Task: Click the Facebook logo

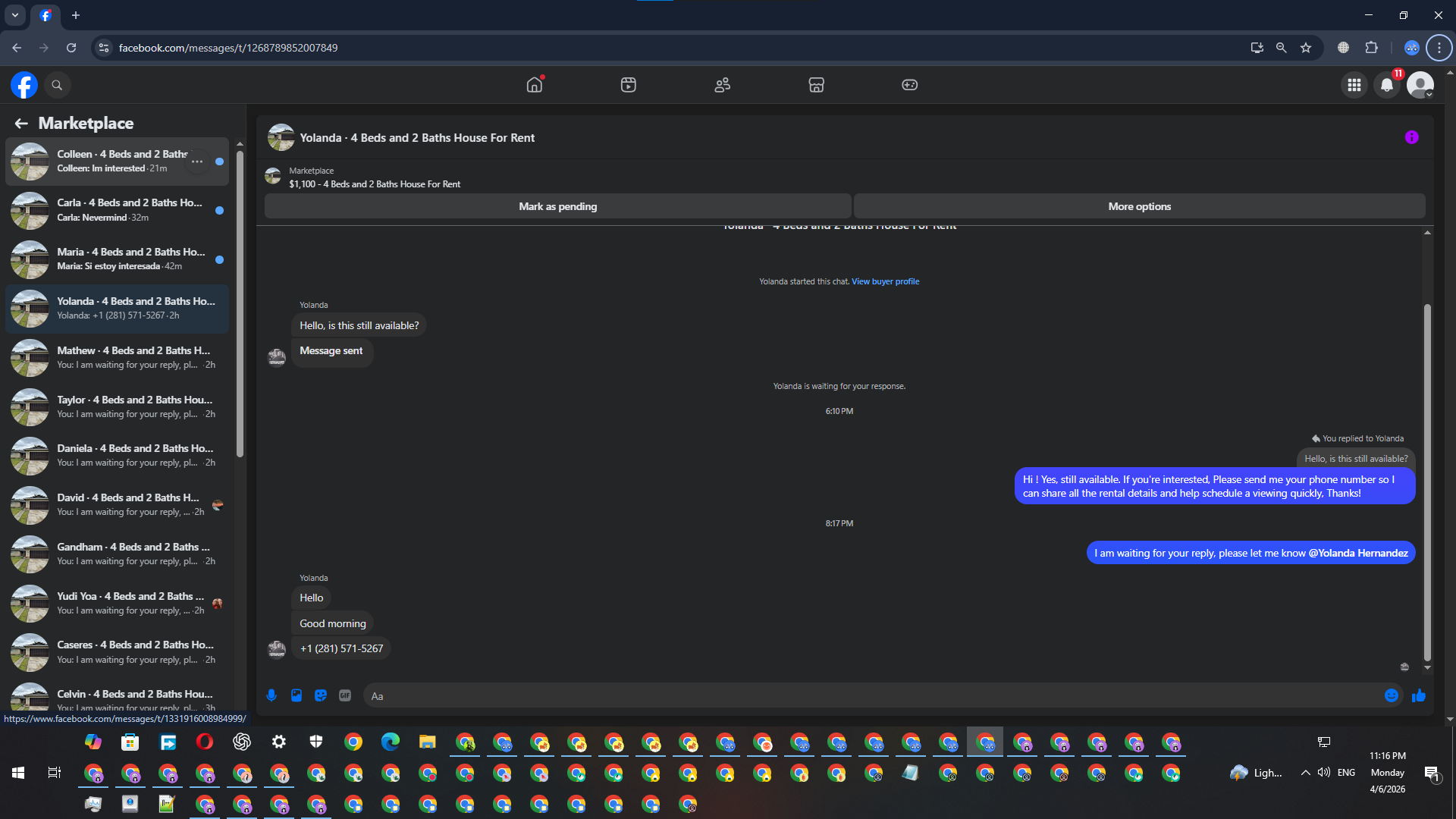Action: click(x=24, y=85)
